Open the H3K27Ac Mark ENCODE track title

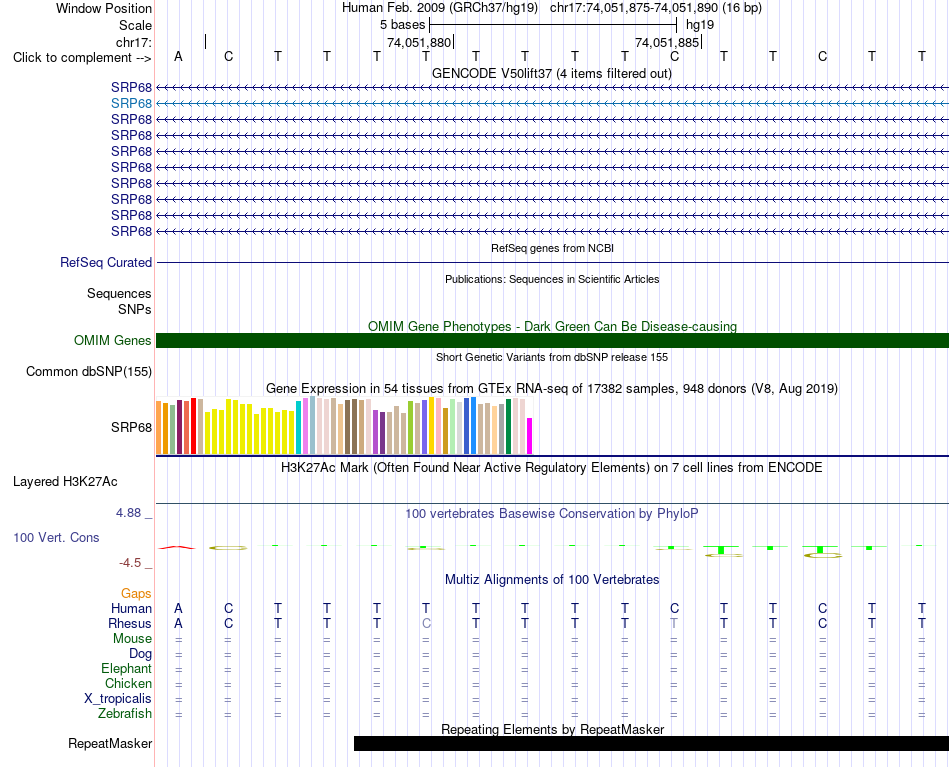point(551,468)
